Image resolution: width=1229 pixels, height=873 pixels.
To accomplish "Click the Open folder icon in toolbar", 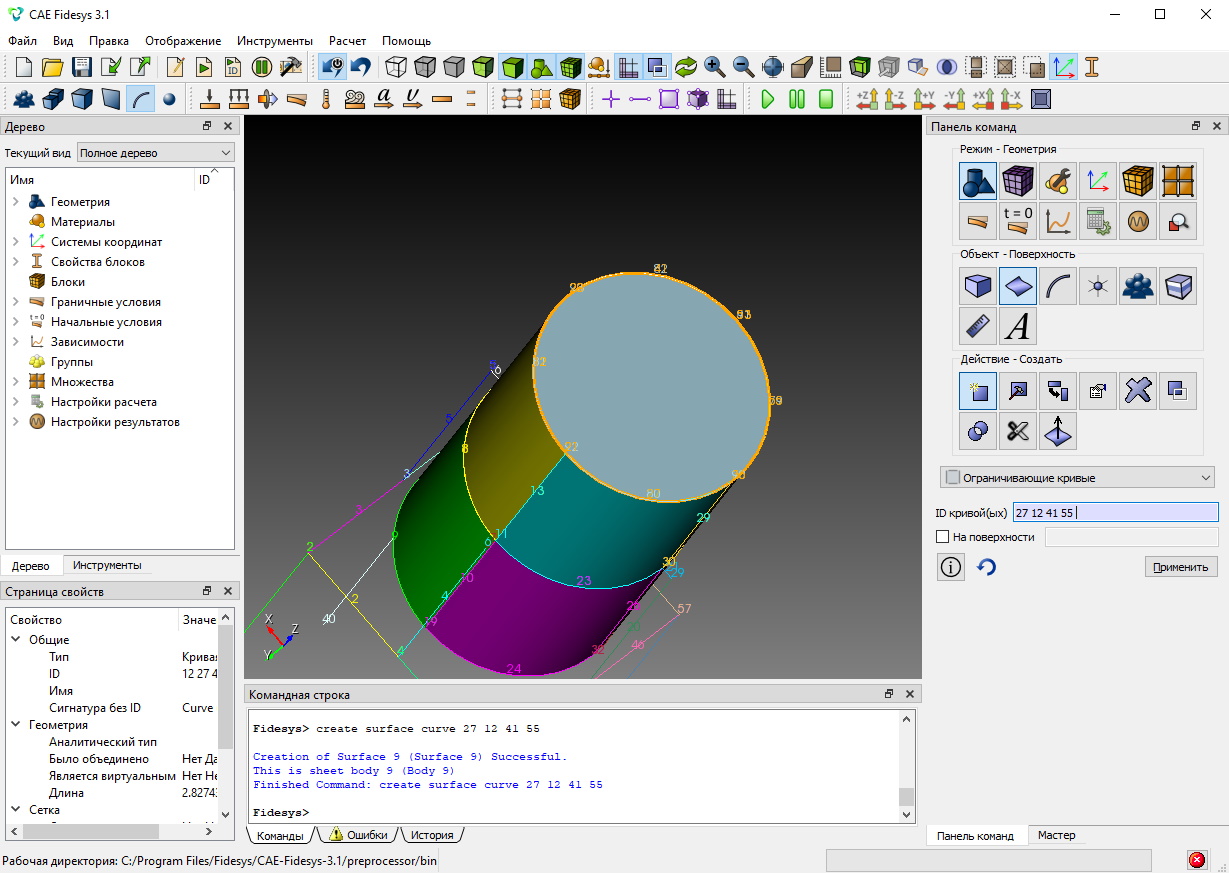I will coord(53,67).
